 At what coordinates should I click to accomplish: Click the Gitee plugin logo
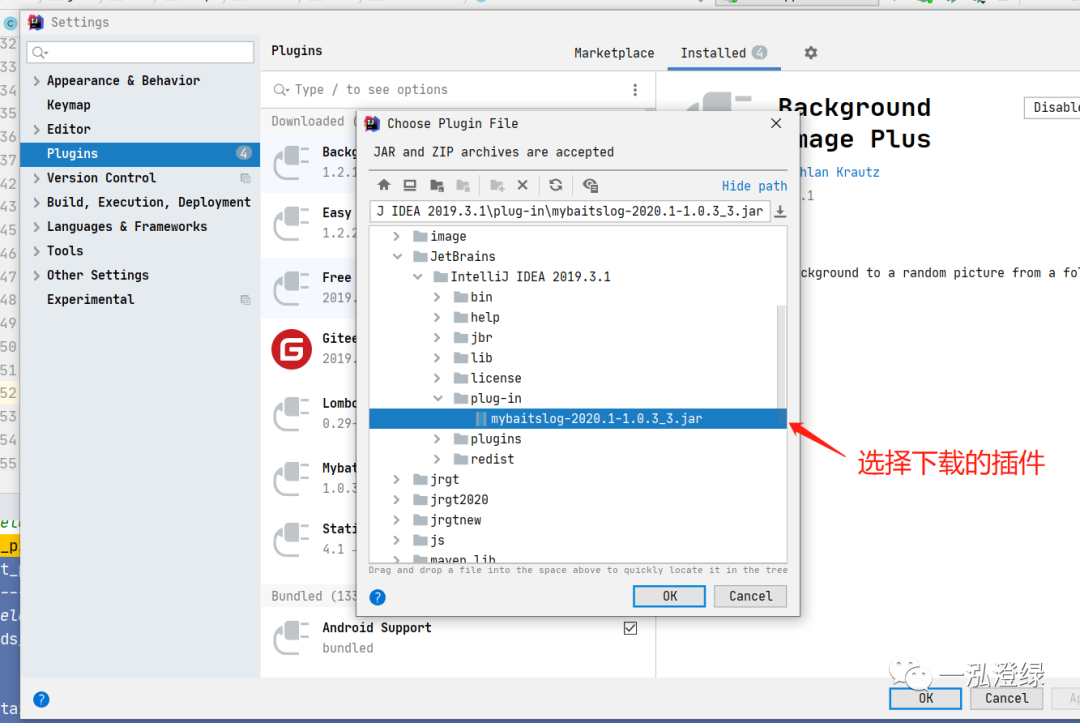(x=290, y=351)
